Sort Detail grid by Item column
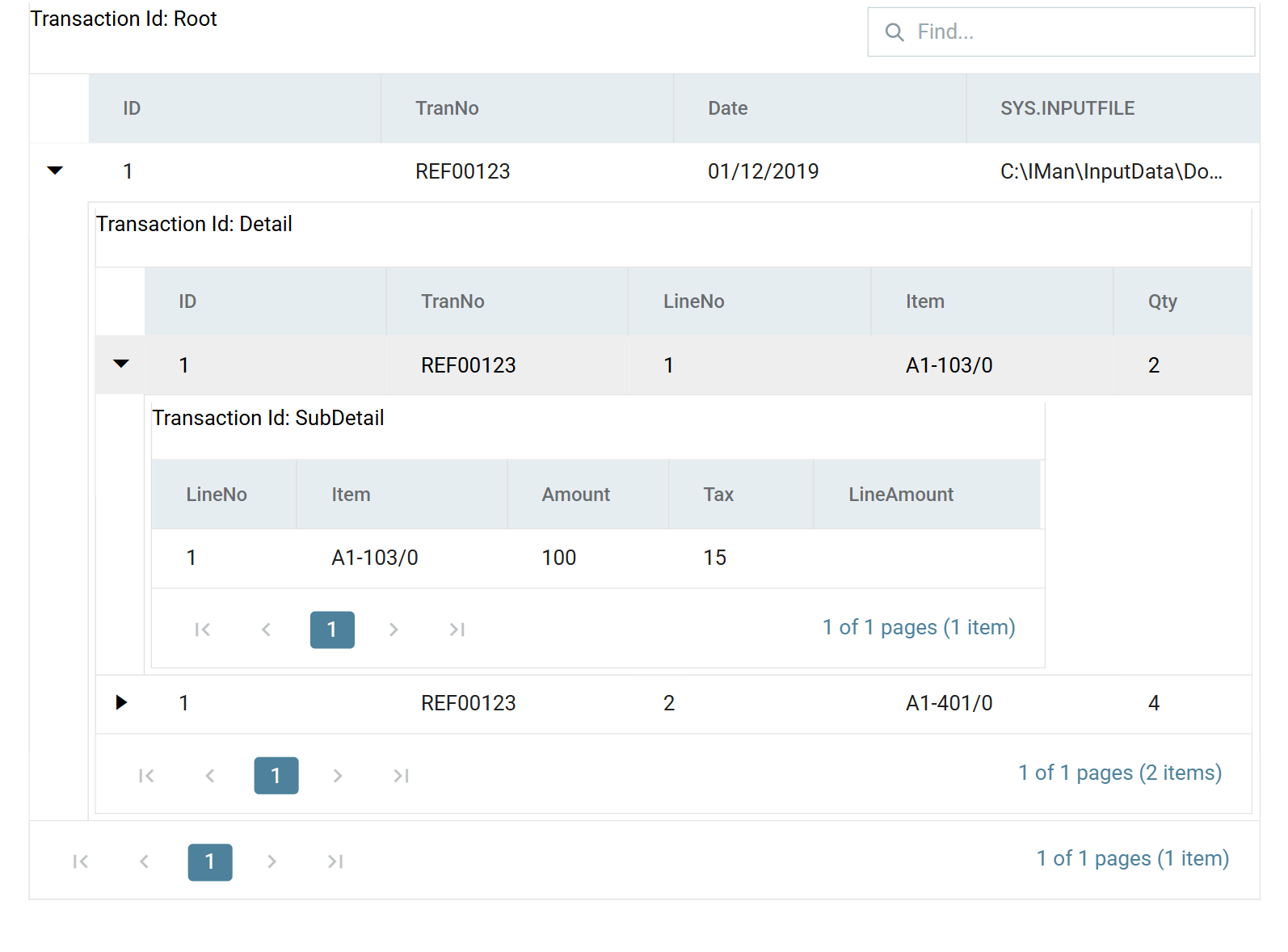This screenshot has width=1288, height=952. (x=992, y=301)
